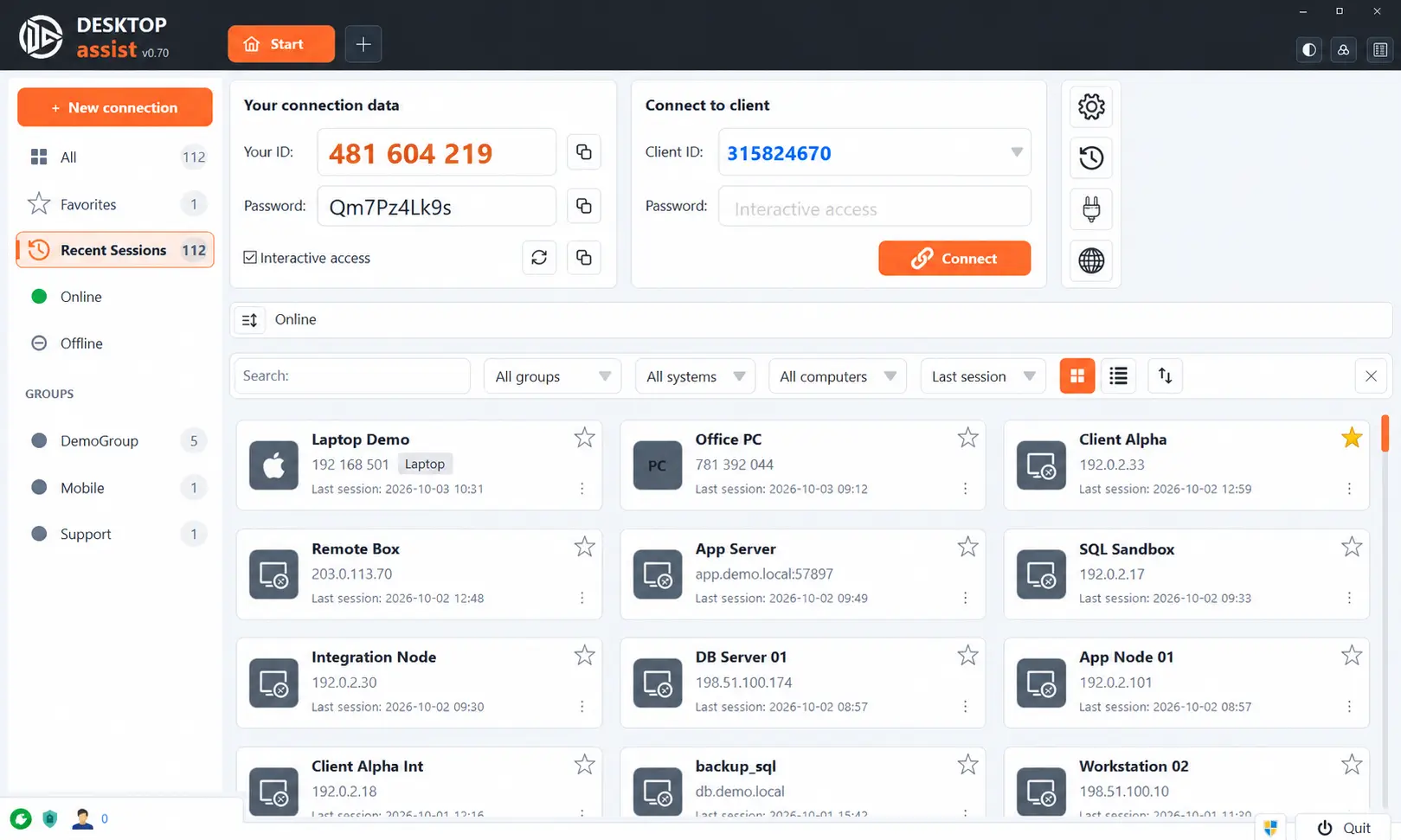Star the DB Server 01 card

click(x=967, y=656)
